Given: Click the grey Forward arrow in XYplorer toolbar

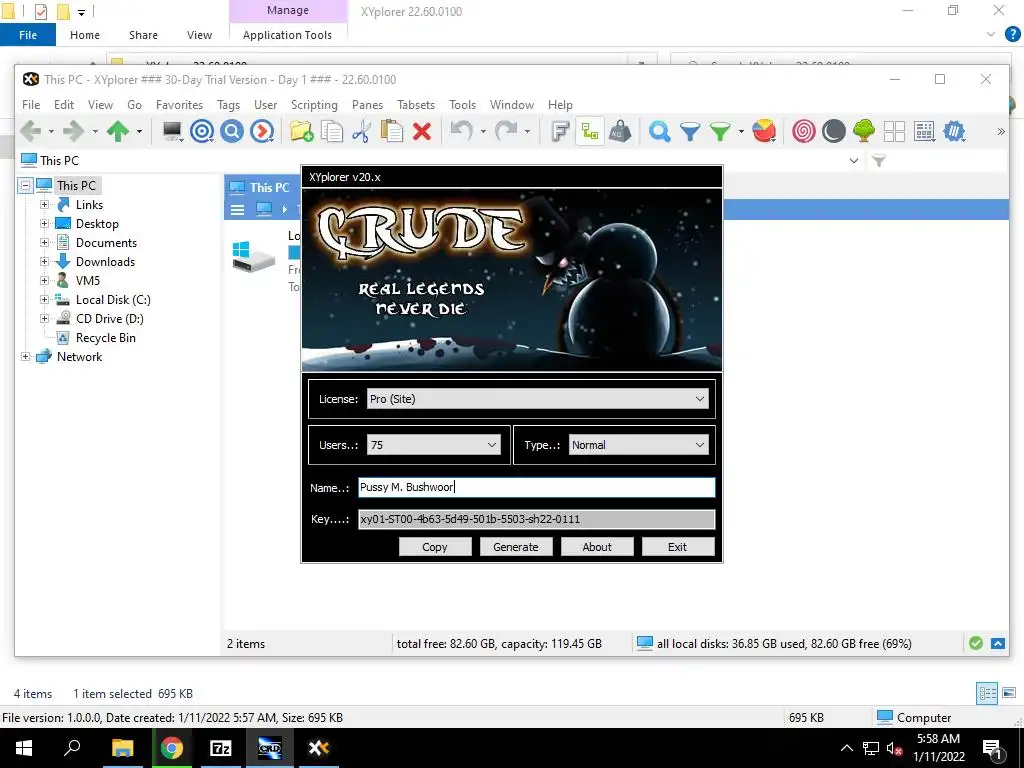Looking at the screenshot, I should click(73, 131).
